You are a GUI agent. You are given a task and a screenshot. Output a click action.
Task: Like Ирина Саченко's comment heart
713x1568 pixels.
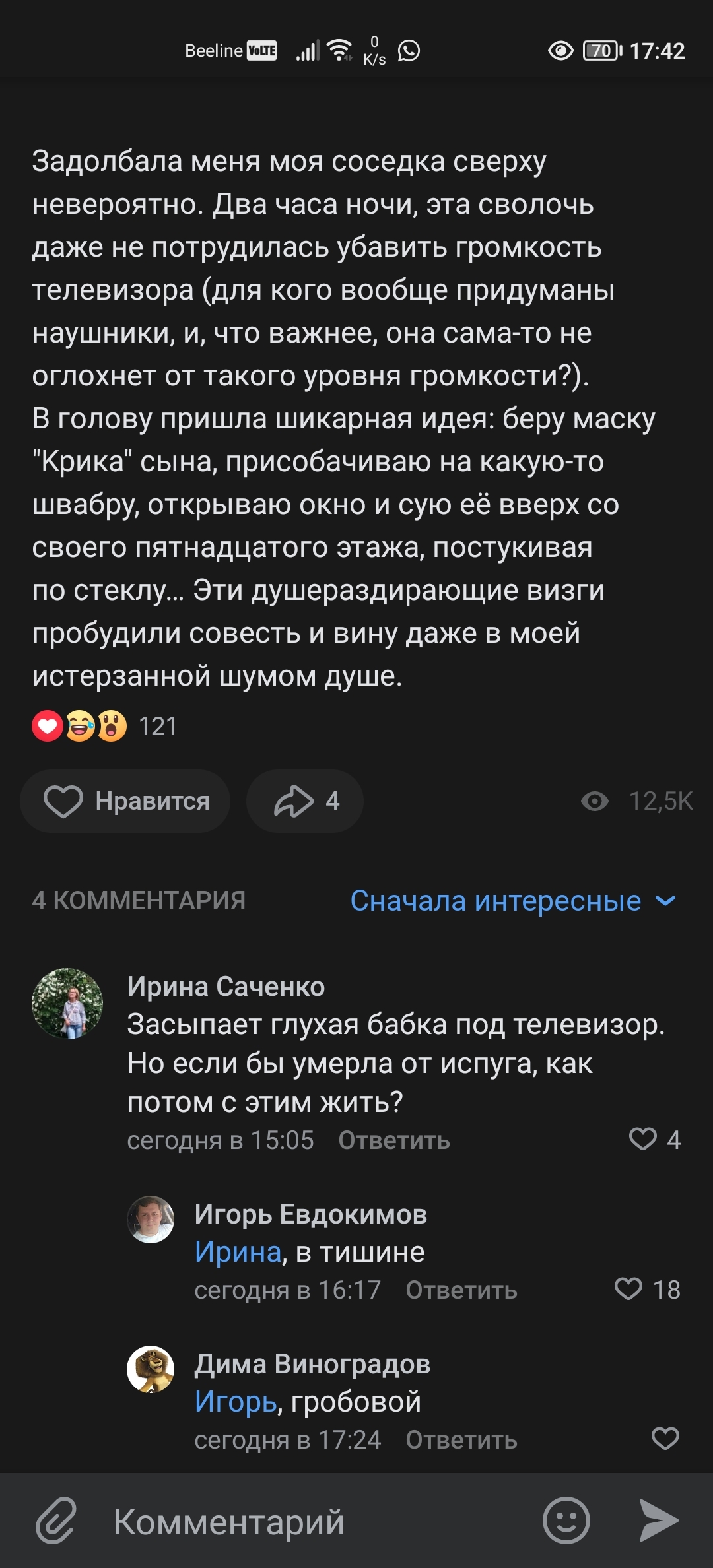coord(643,1139)
